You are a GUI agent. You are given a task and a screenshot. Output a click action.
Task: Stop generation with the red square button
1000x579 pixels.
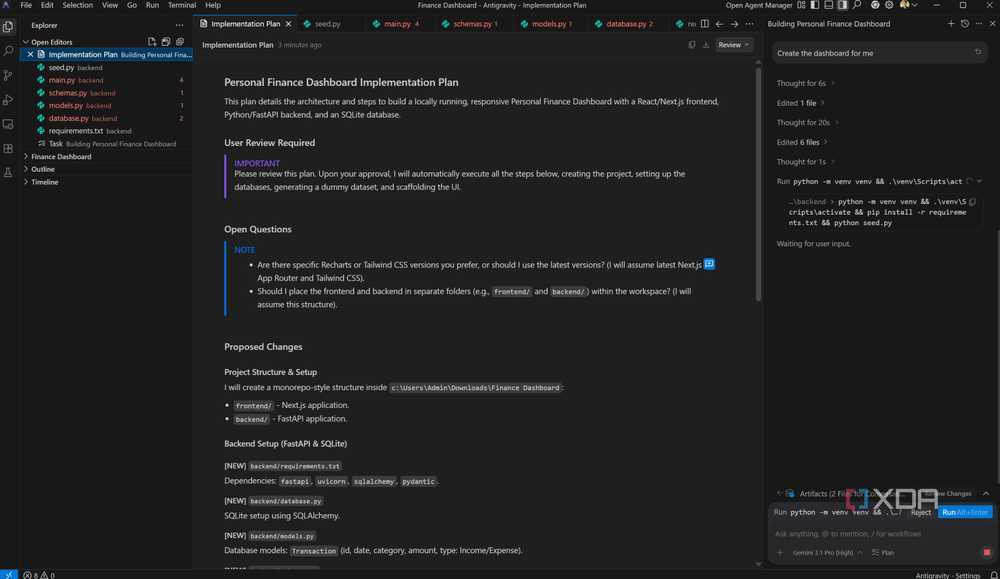pos(987,552)
